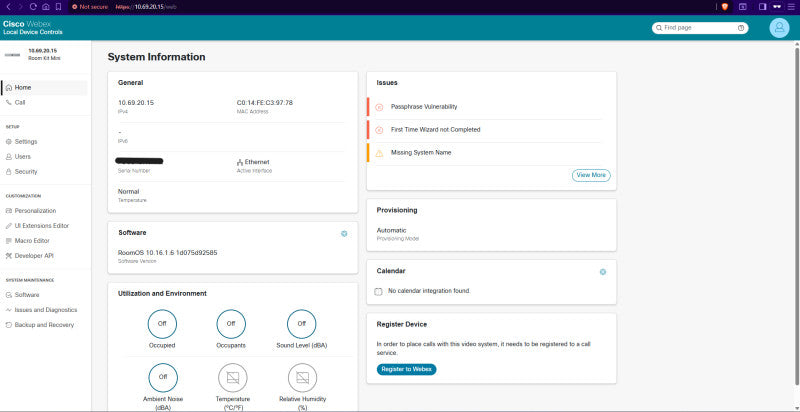Open Software under System Maintenance

coord(45,295)
